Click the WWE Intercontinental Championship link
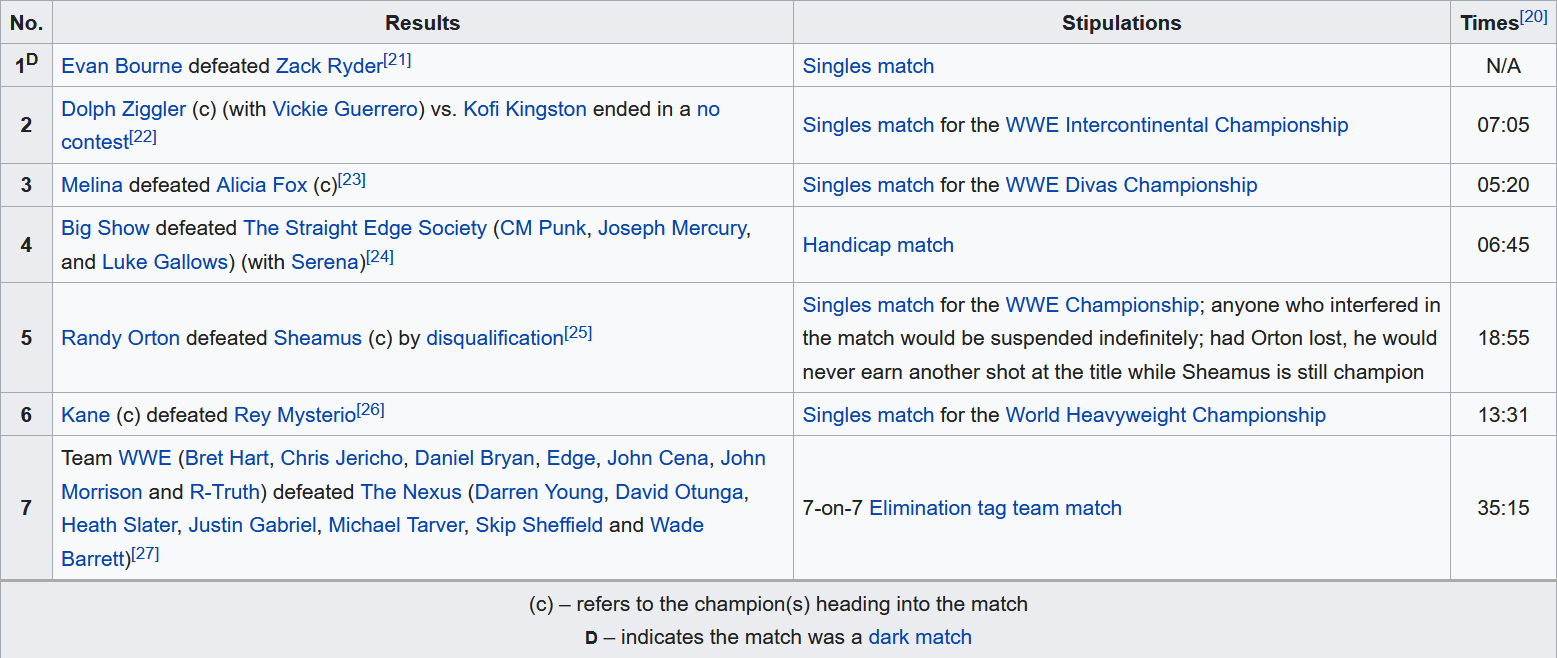Image resolution: width=1557 pixels, height=658 pixels. [x=1176, y=125]
